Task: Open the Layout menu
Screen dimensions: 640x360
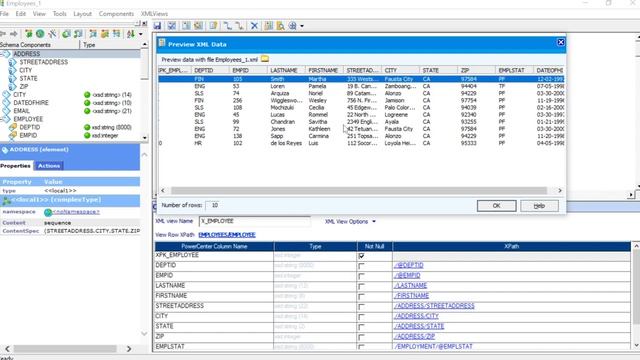Action: [82, 13]
